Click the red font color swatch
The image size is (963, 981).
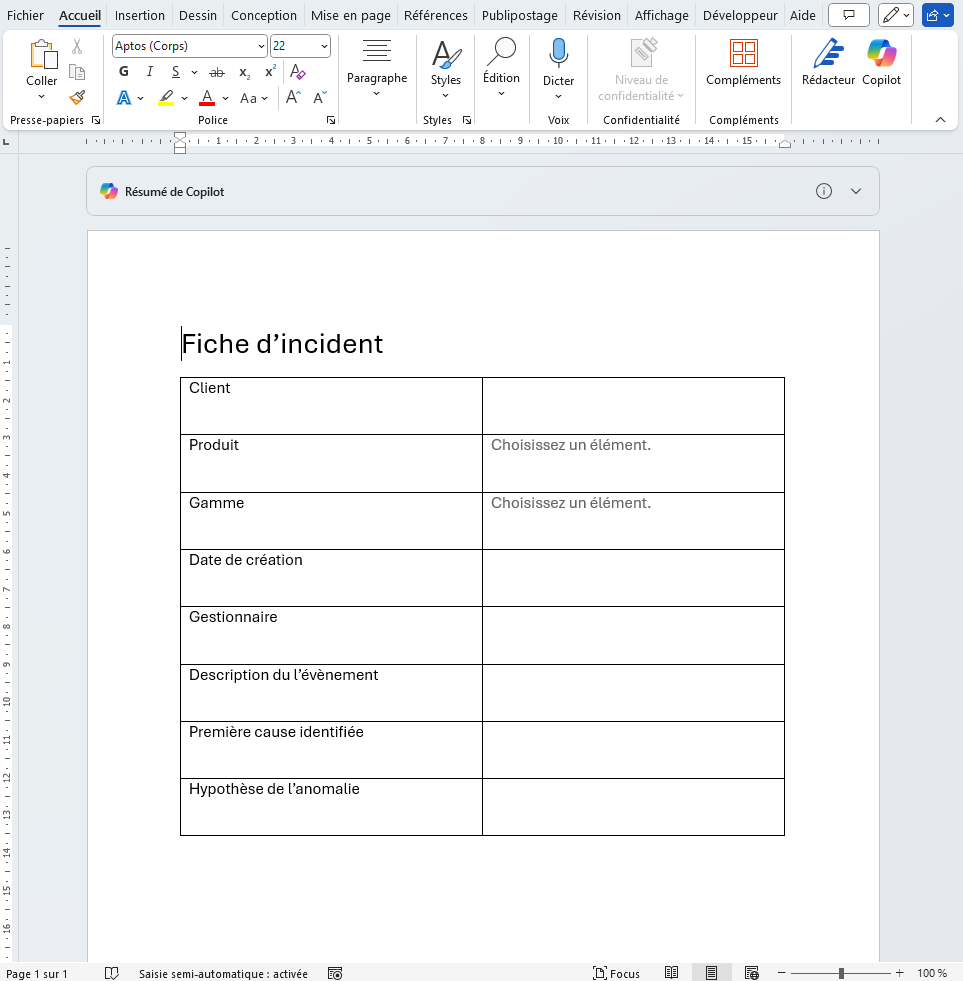207,98
